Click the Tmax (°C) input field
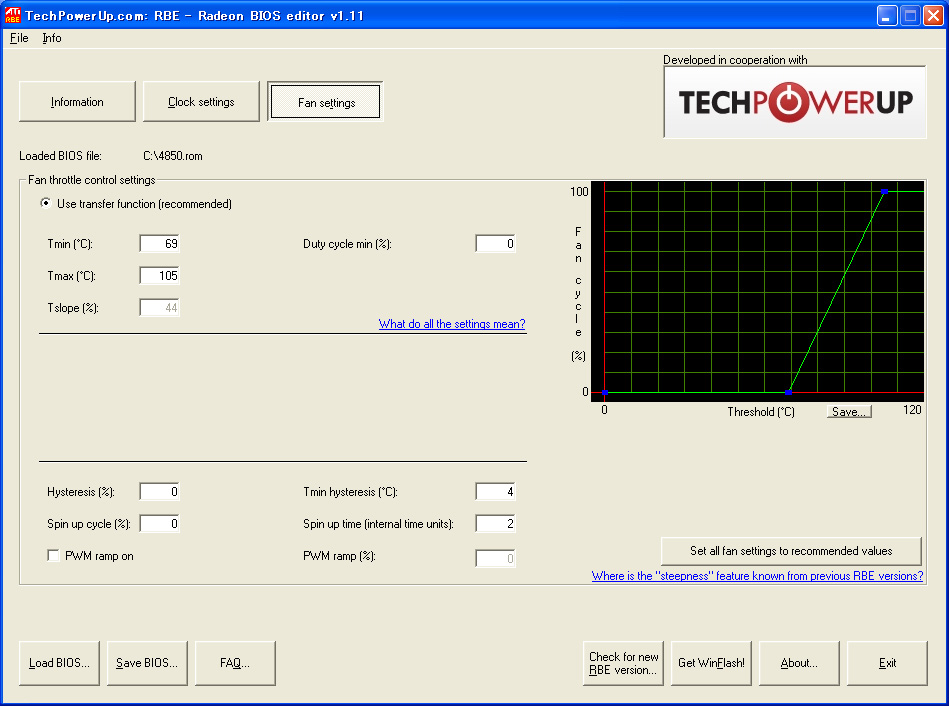949x706 pixels. coord(160,276)
